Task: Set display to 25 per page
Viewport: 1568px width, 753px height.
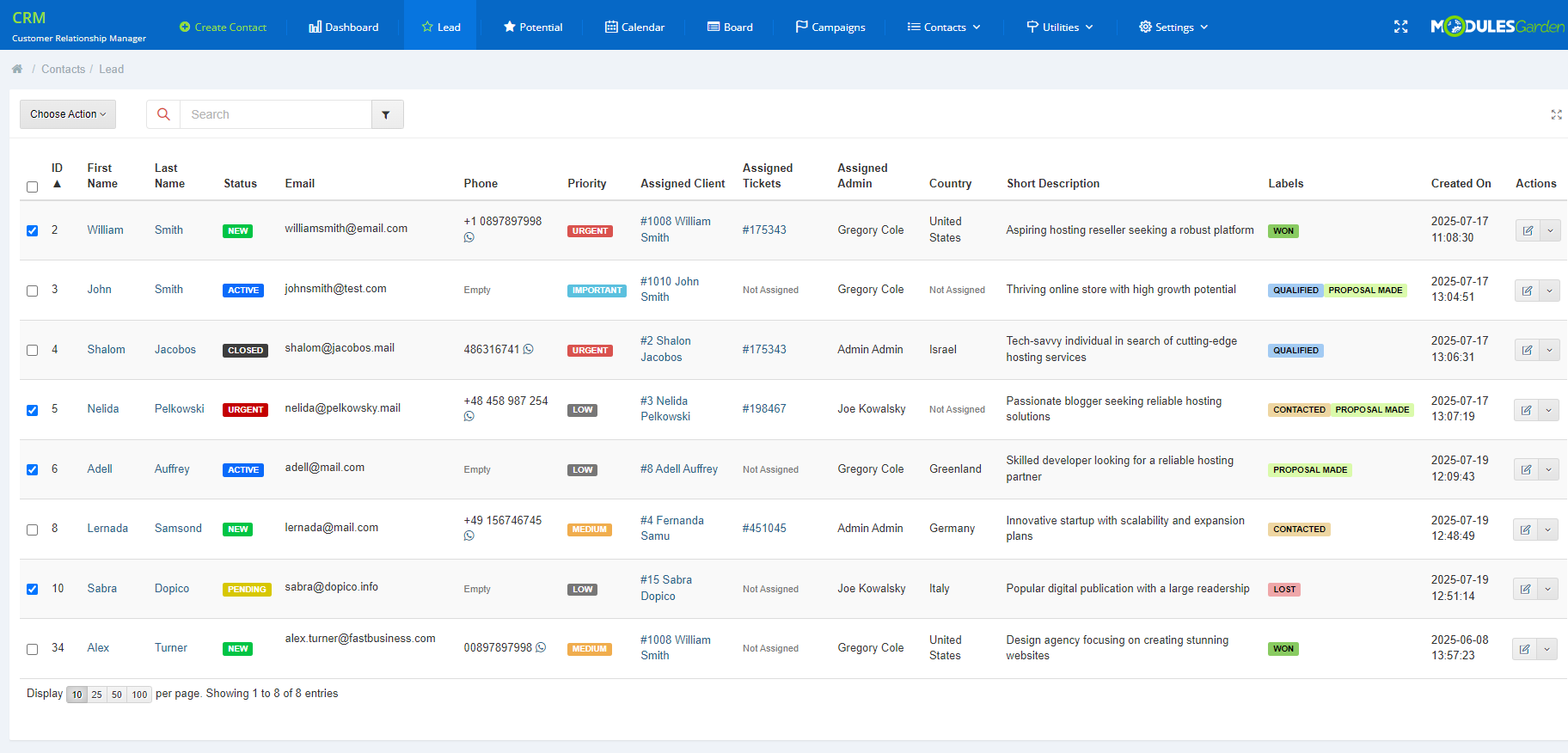Action: click(x=96, y=695)
